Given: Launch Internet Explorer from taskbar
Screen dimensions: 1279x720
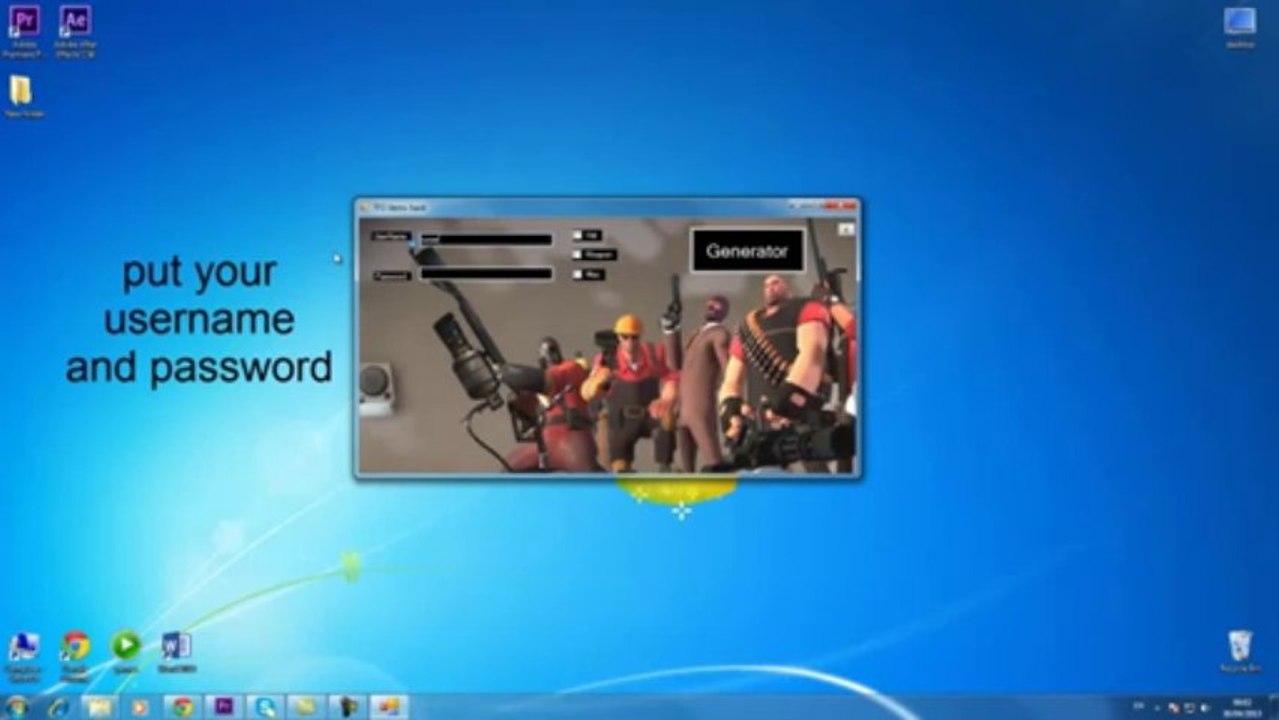Looking at the screenshot, I should click(x=59, y=707).
